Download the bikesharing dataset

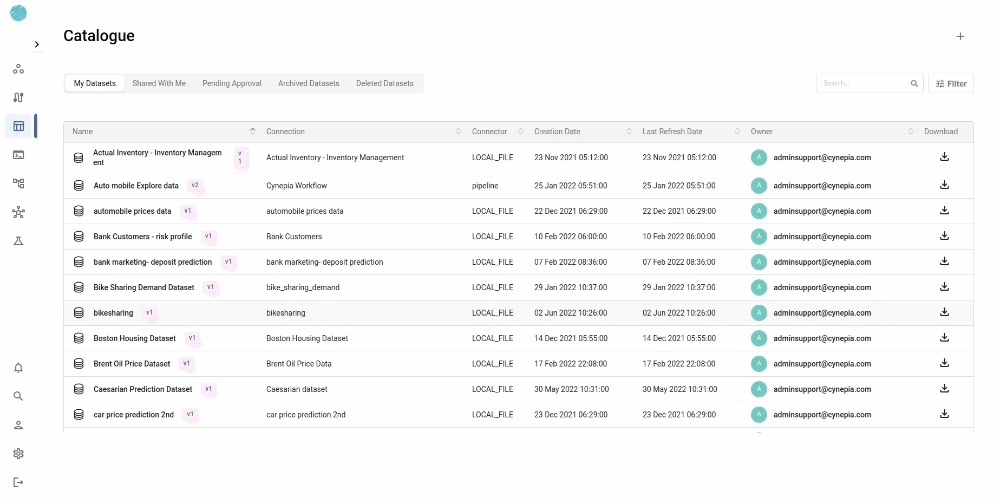[945, 313]
